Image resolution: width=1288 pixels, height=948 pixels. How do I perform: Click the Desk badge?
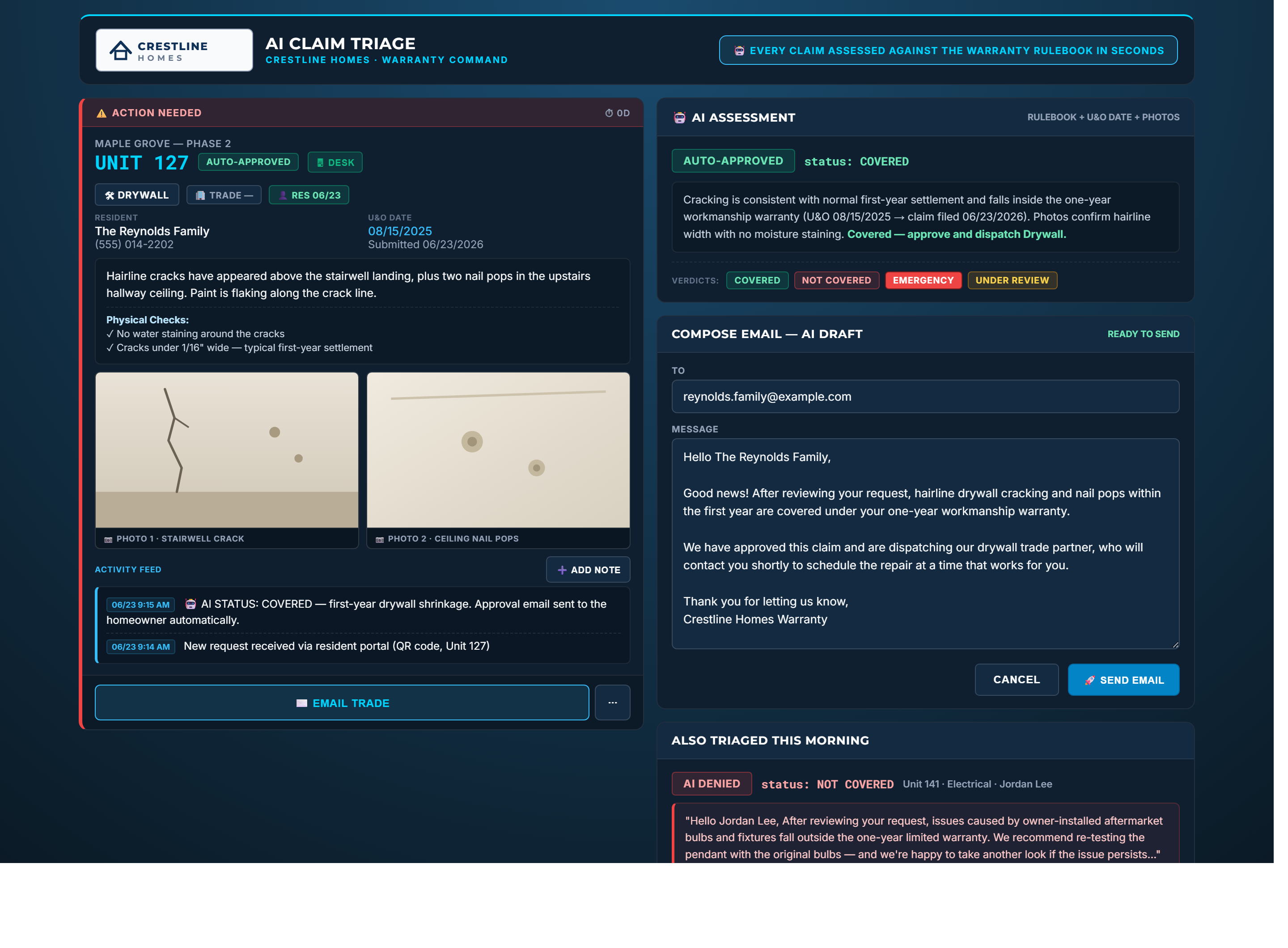point(335,162)
